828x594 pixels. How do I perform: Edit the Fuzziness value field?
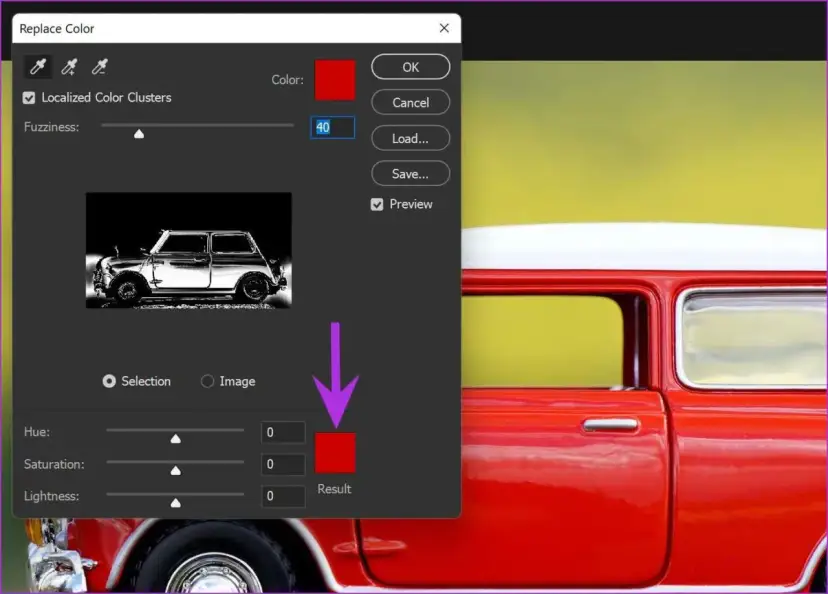click(332, 127)
